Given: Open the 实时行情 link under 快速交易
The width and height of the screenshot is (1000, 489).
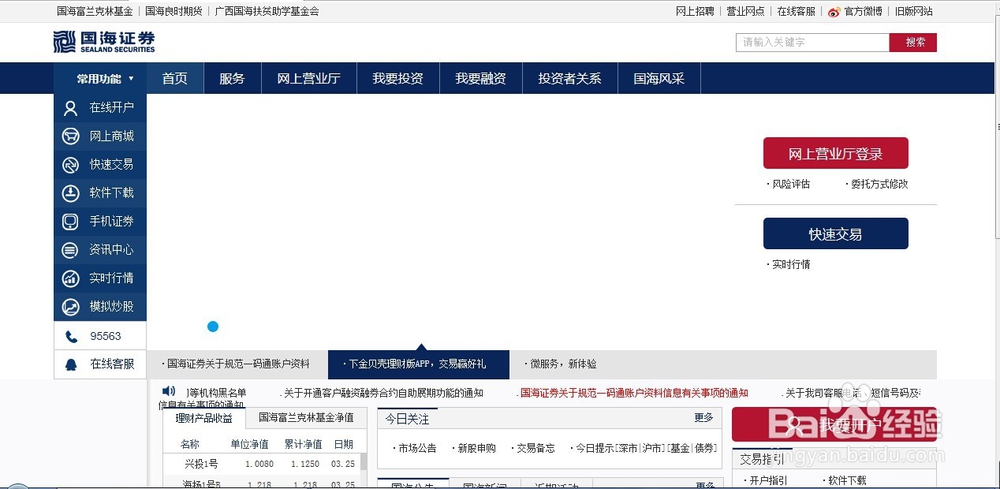Looking at the screenshot, I should [791, 264].
